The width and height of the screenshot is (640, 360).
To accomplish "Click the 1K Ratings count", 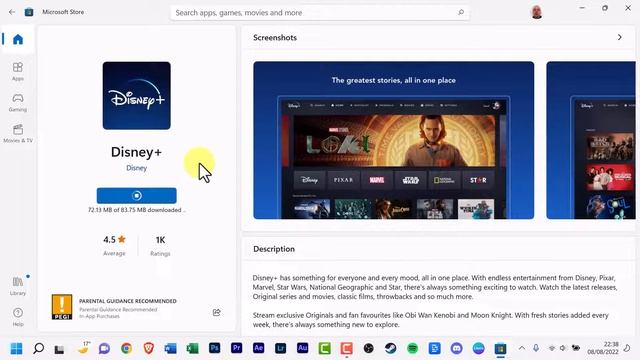I will point(160,245).
